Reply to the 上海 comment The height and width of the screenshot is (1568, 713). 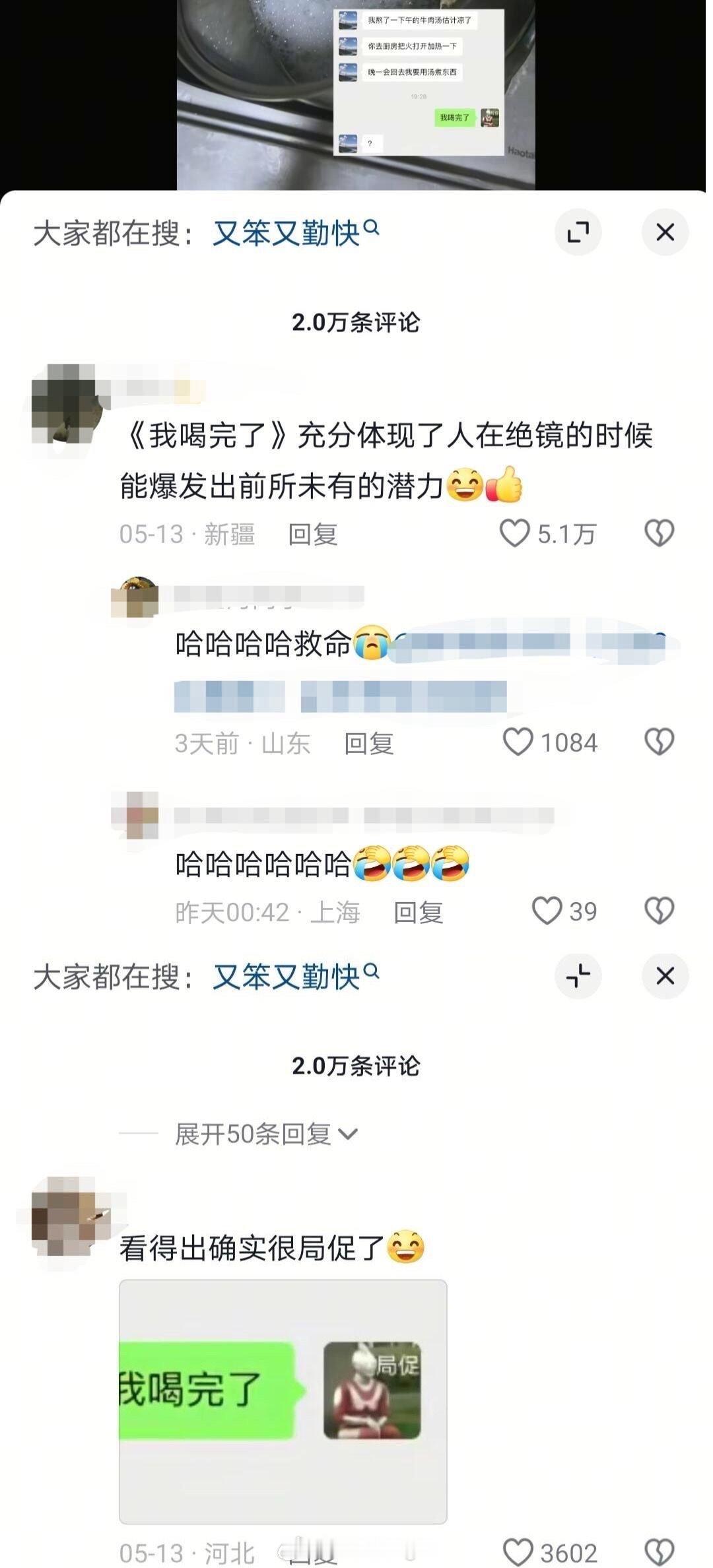[419, 912]
